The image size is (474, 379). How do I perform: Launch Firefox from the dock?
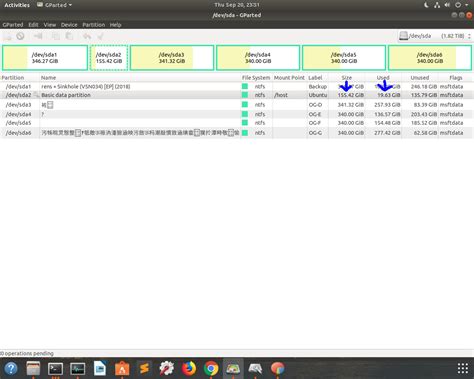189,368
